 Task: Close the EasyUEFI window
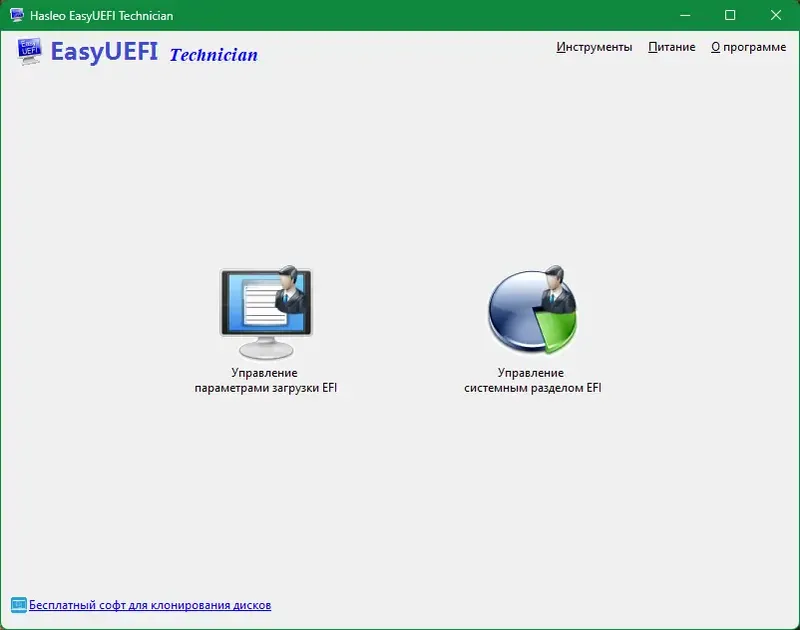click(777, 15)
